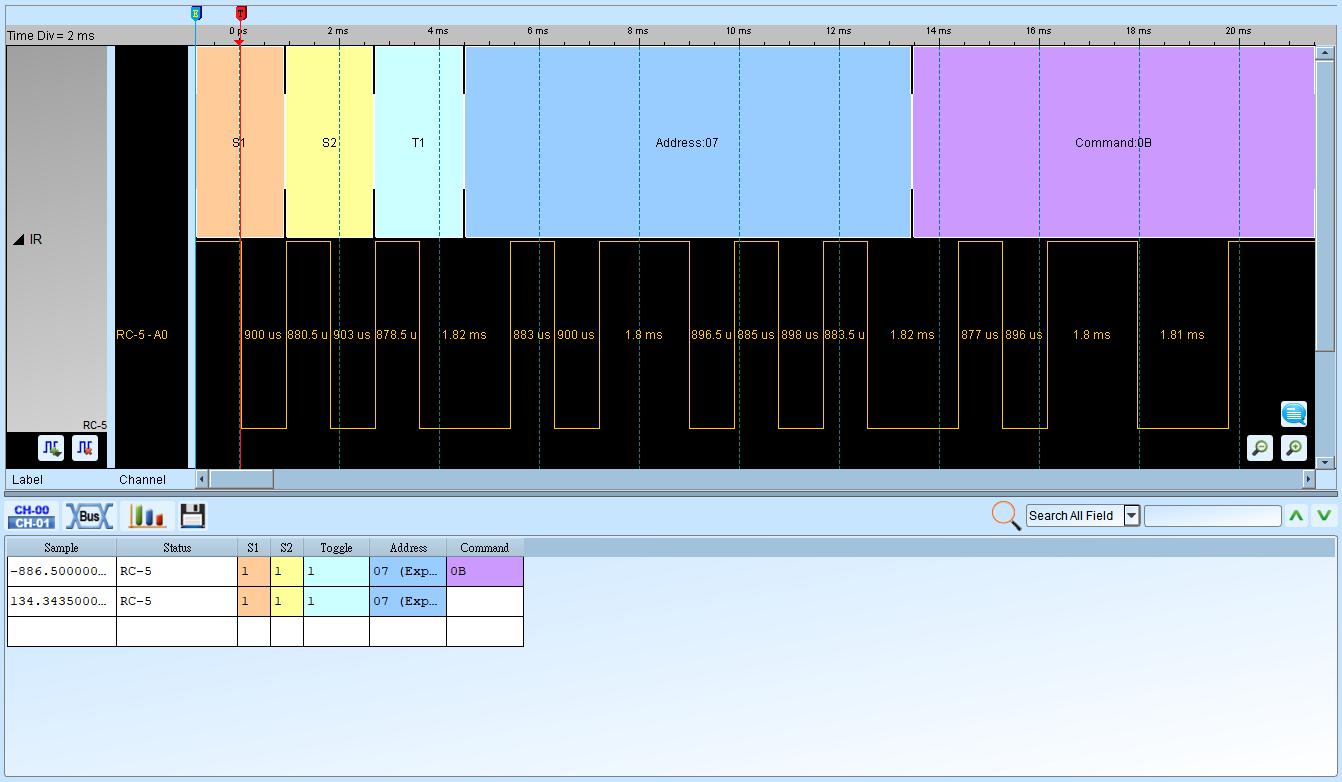This screenshot has height=782, width=1342.
Task: Open the CH-00/CH-01 channel view
Action: (32, 516)
